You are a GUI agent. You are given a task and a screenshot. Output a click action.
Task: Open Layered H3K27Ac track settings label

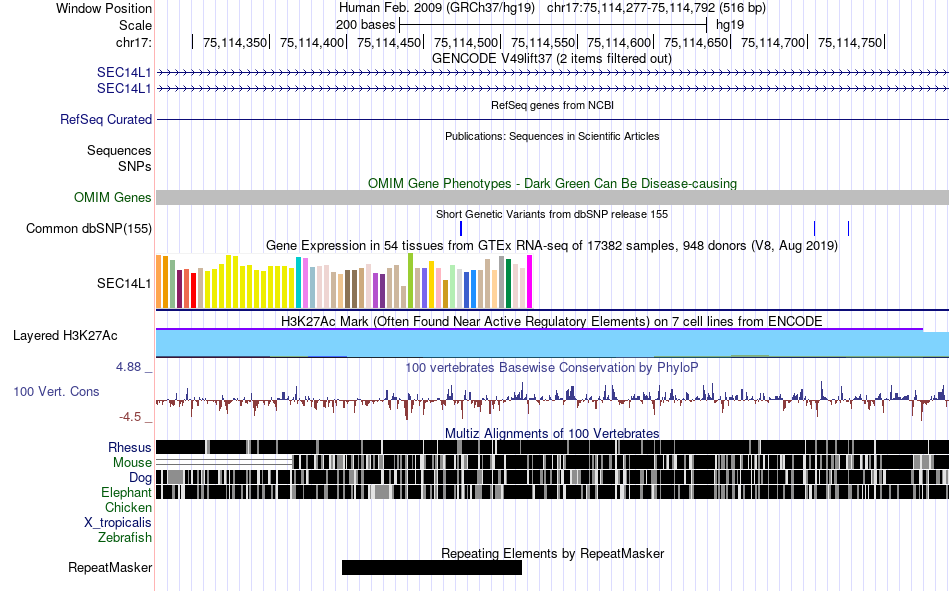click(65, 336)
